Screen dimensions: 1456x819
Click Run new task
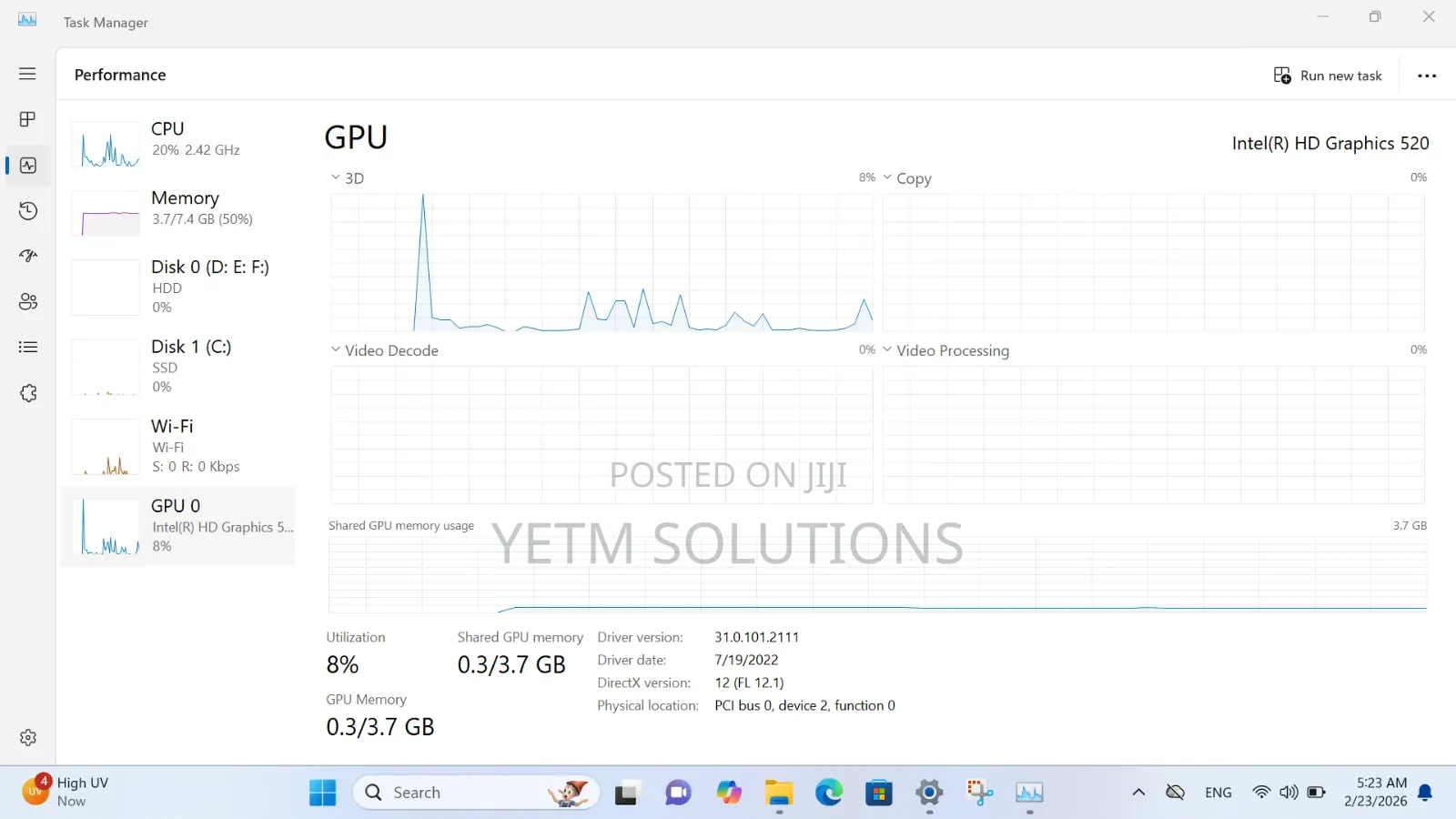tap(1328, 76)
